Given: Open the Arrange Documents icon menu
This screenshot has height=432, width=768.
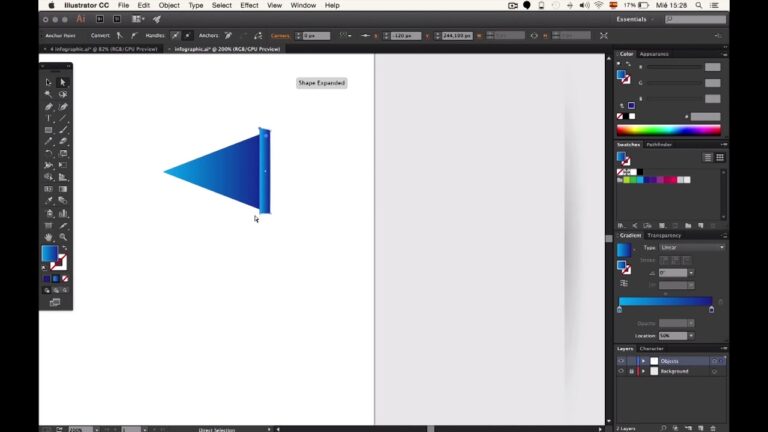Looking at the screenshot, I should point(138,19).
